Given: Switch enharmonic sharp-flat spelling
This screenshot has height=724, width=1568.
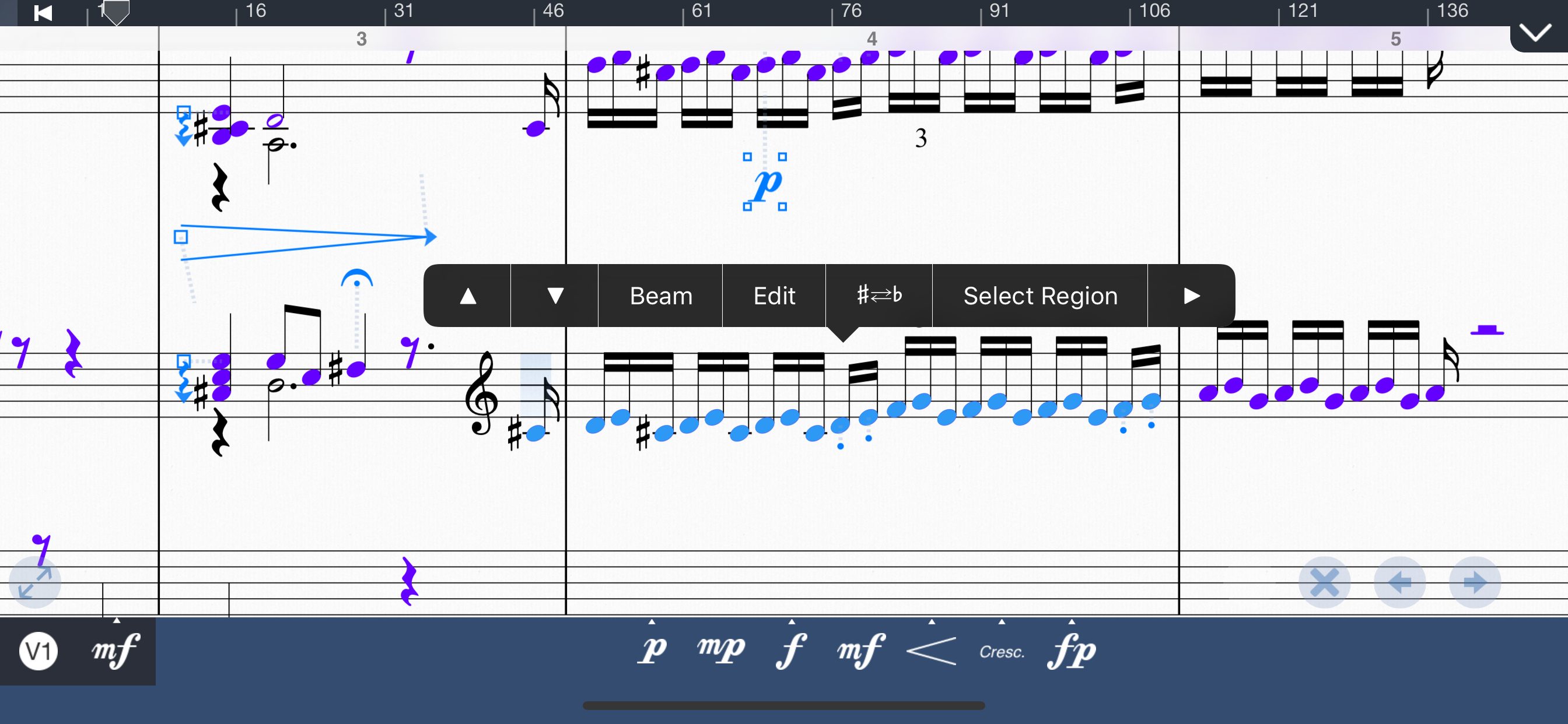Looking at the screenshot, I should pyautogui.click(x=879, y=296).
